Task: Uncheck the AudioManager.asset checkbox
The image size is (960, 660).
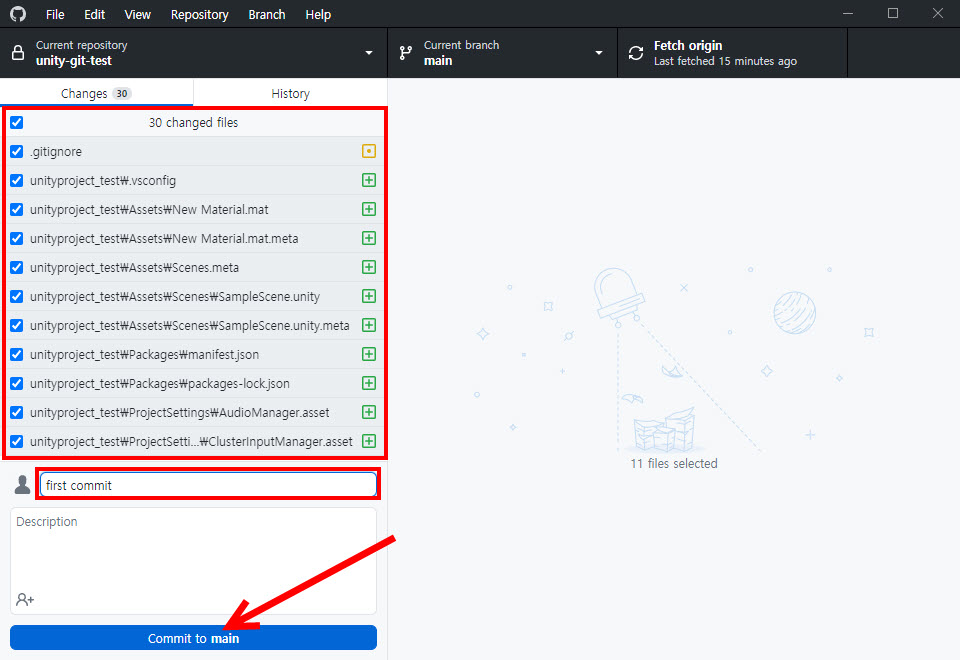Action: pos(17,412)
